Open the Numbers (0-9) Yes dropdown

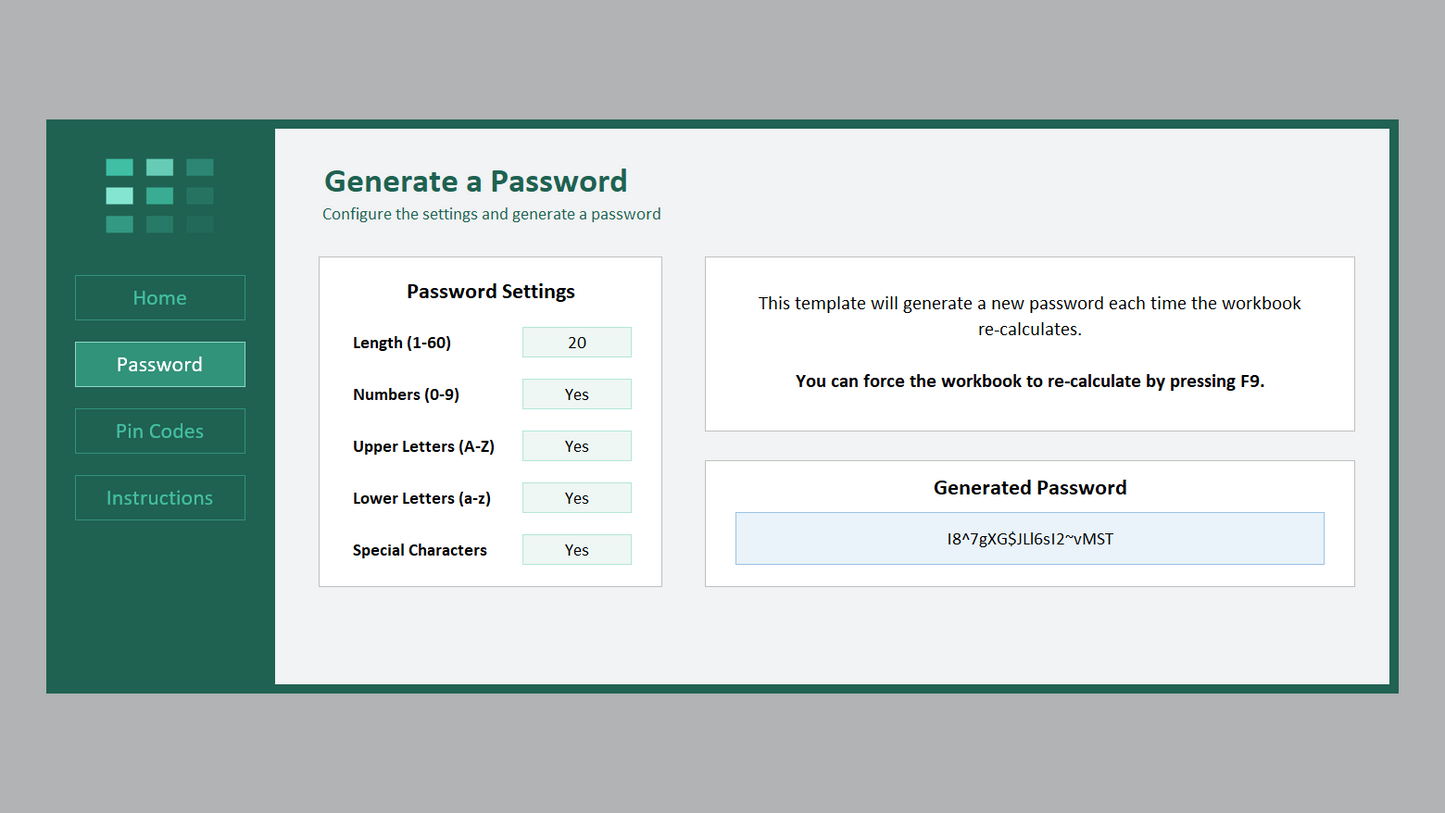tap(577, 394)
